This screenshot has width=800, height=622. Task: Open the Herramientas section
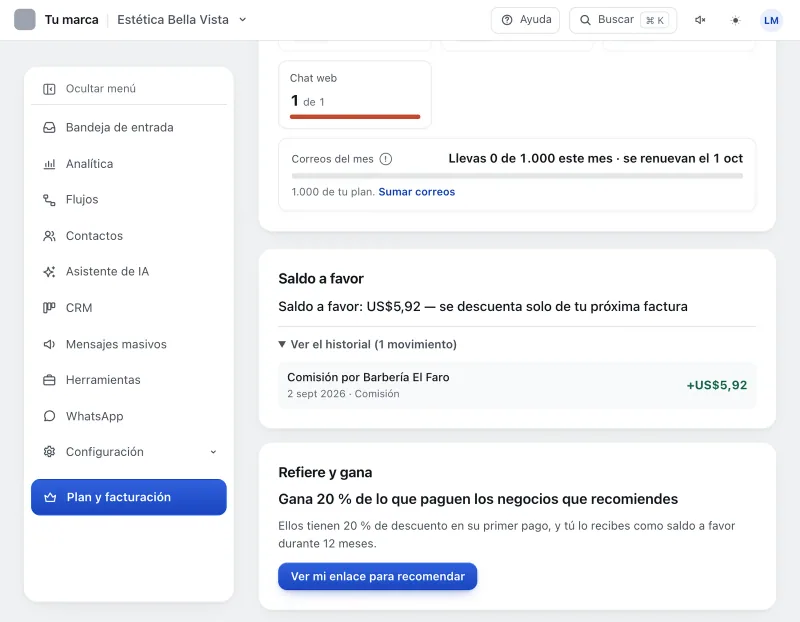coord(129,380)
